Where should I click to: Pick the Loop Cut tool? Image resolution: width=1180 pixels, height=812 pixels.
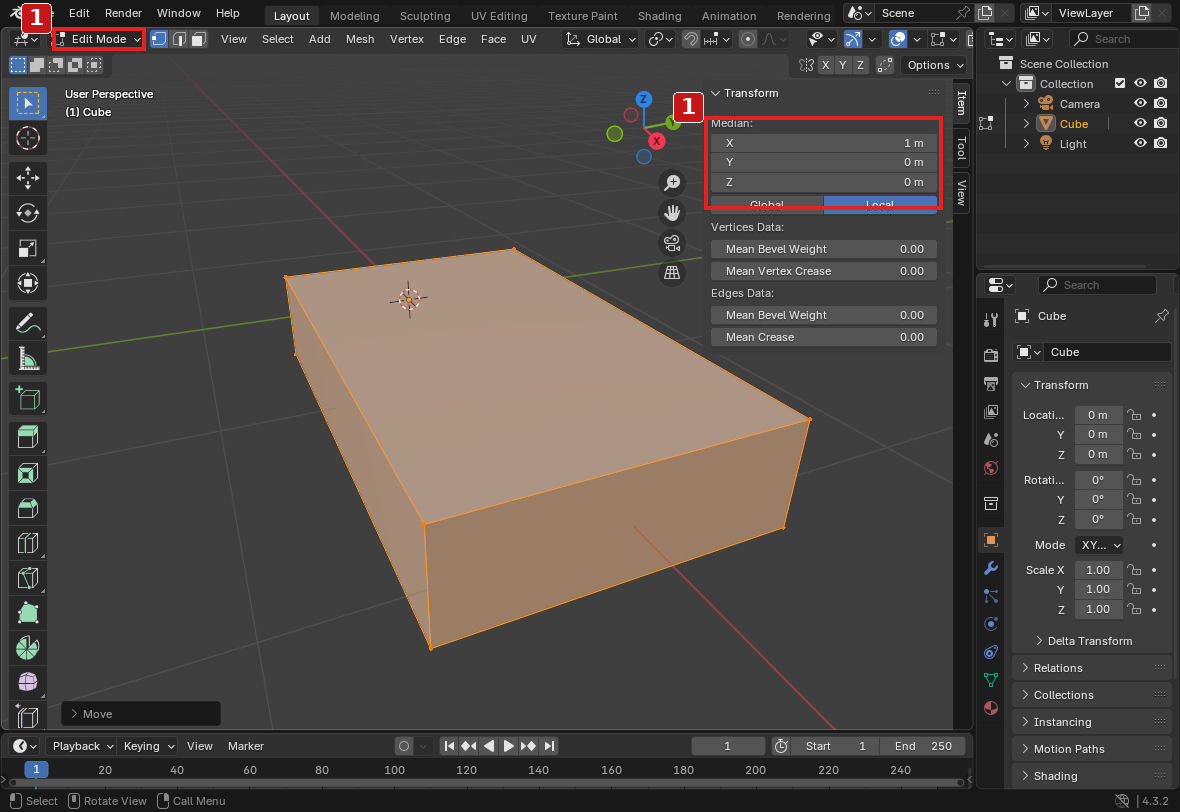tap(28, 543)
